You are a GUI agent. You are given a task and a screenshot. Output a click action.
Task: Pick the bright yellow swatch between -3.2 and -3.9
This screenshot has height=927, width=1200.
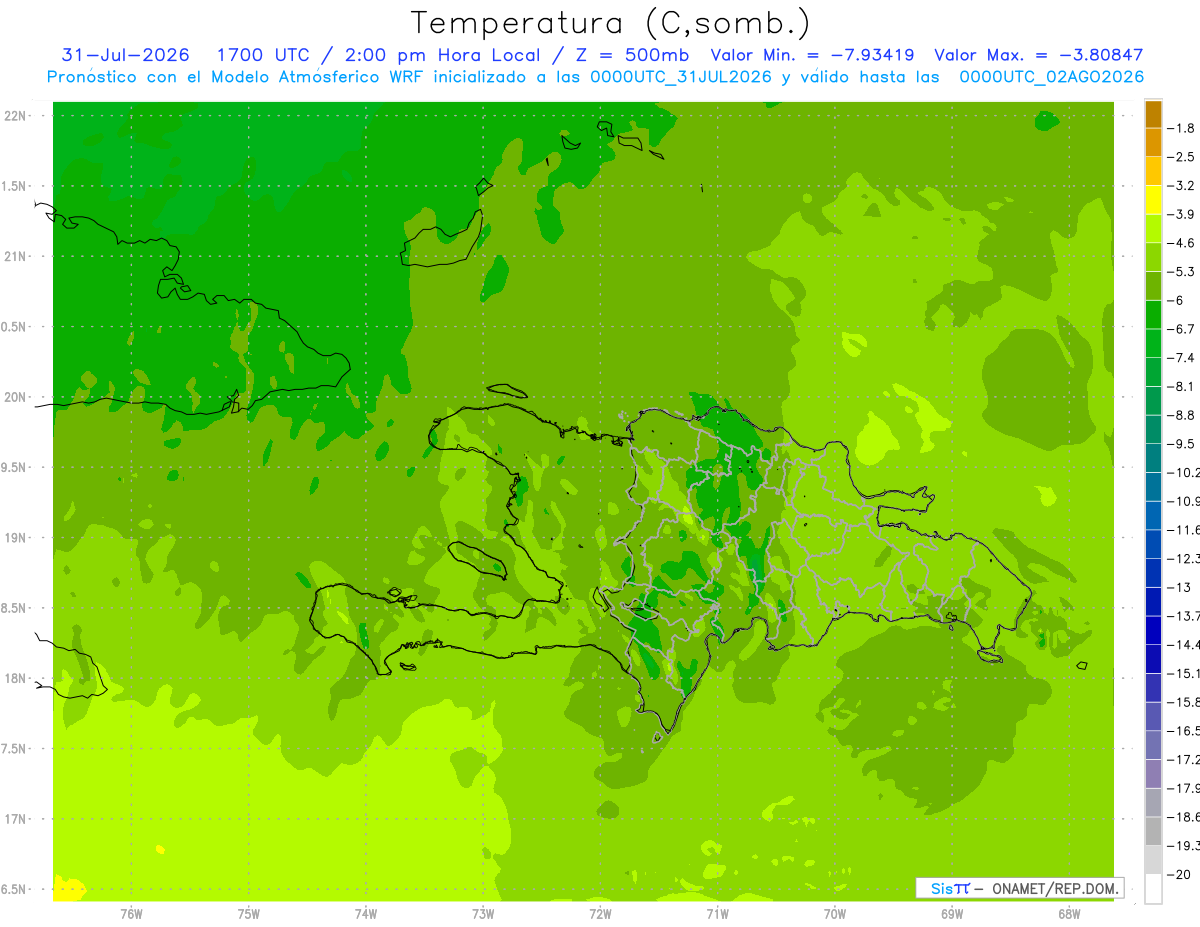1153,200
